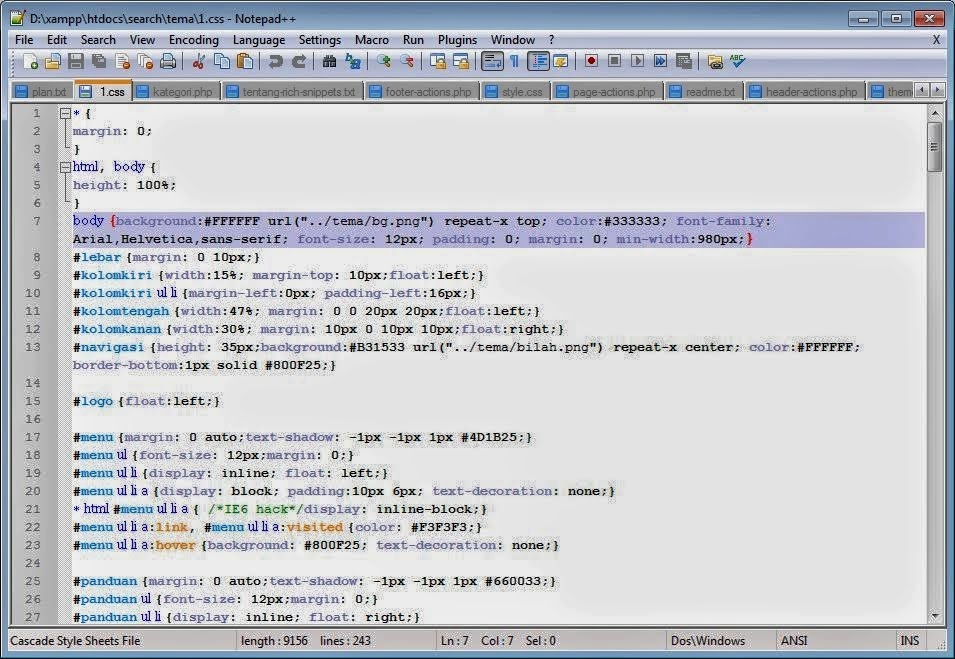The width and height of the screenshot is (955, 659).
Task: Create a new document with the New icon
Action: pos(30,61)
